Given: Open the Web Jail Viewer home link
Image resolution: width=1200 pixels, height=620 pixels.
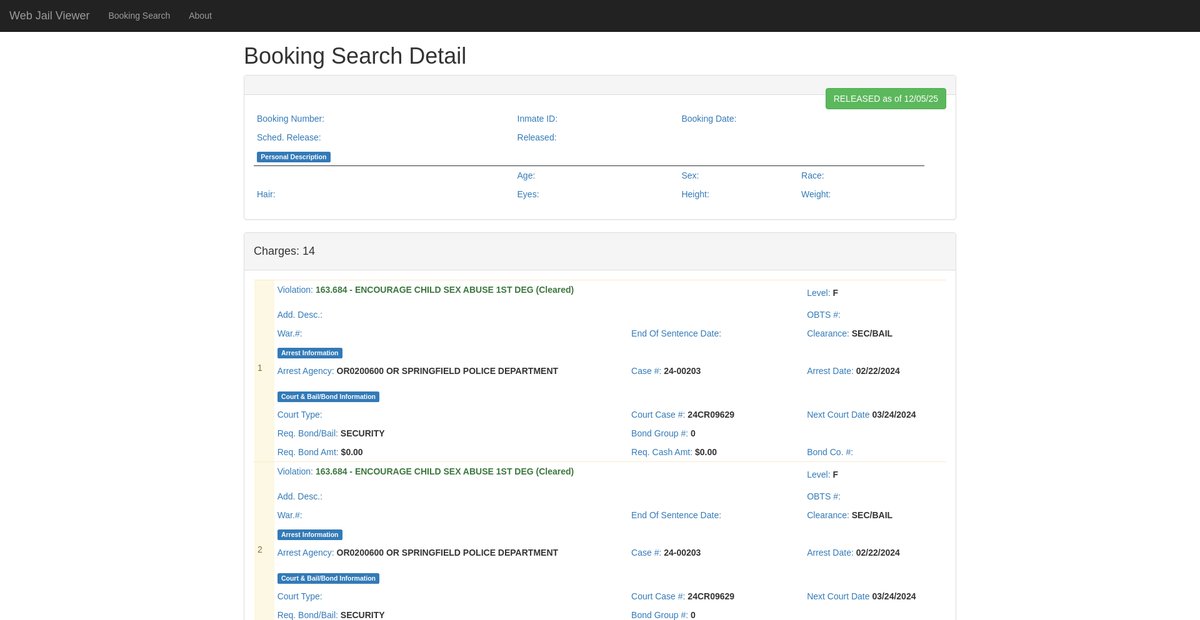Looking at the screenshot, I should tap(49, 16).
